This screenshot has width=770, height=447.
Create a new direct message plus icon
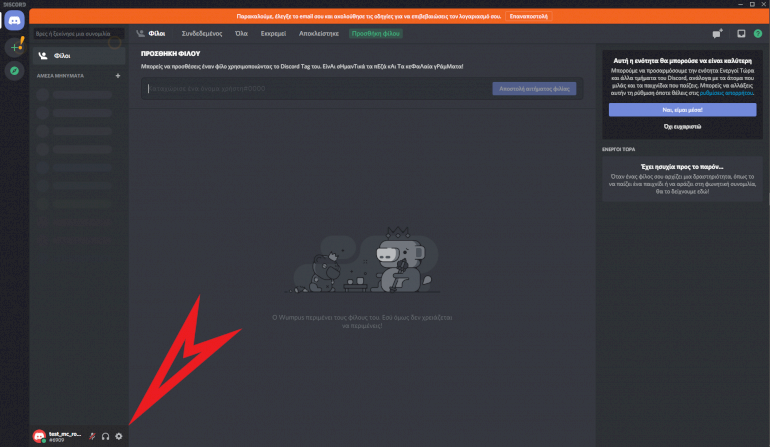[117, 76]
